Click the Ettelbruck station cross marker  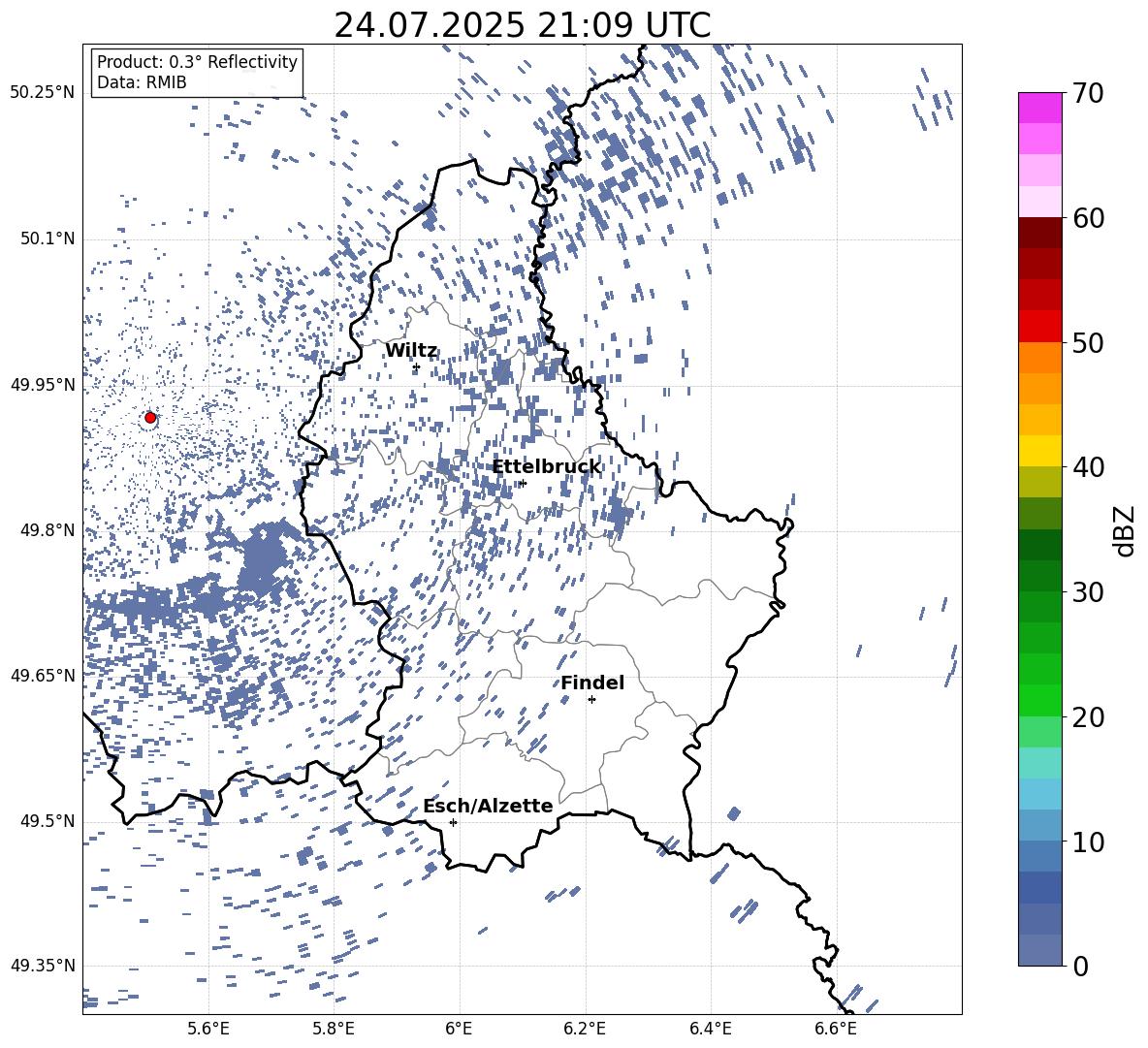click(523, 483)
